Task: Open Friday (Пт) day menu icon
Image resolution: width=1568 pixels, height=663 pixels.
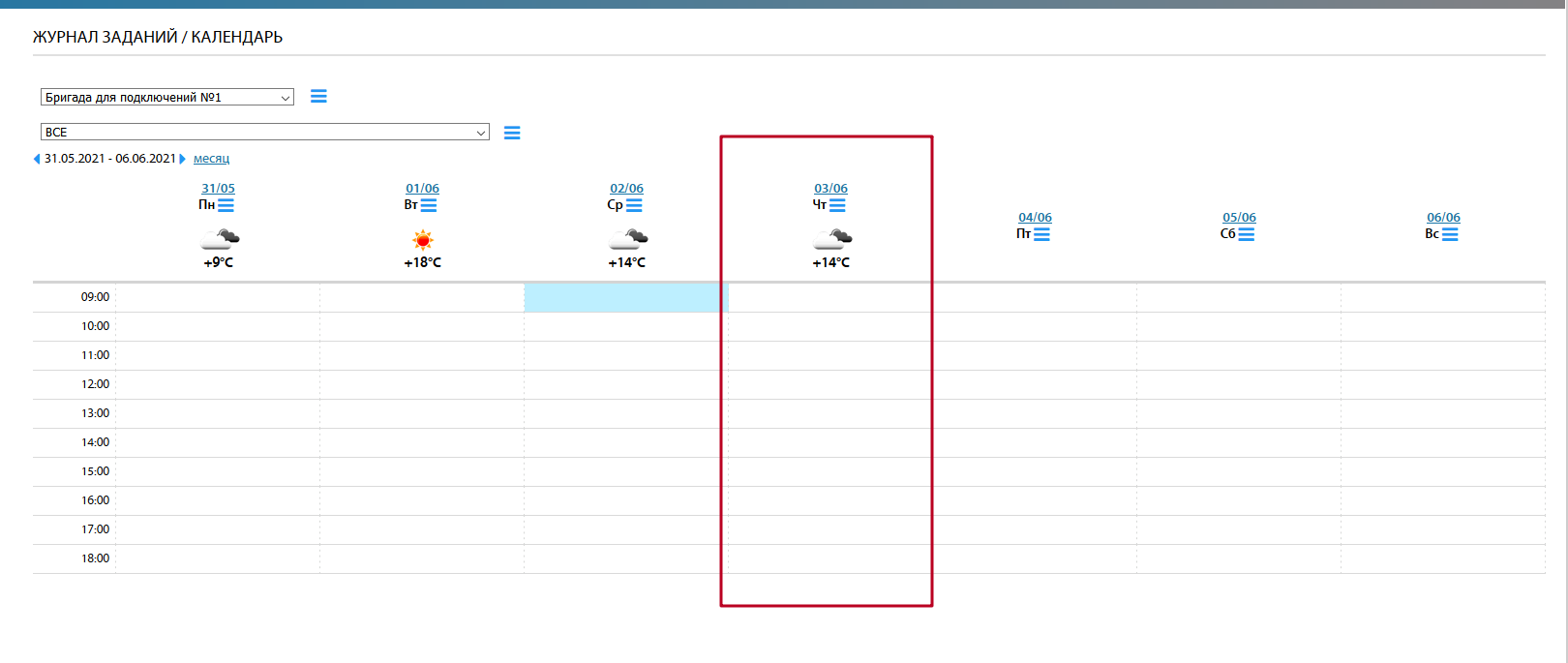Action: click(1041, 234)
